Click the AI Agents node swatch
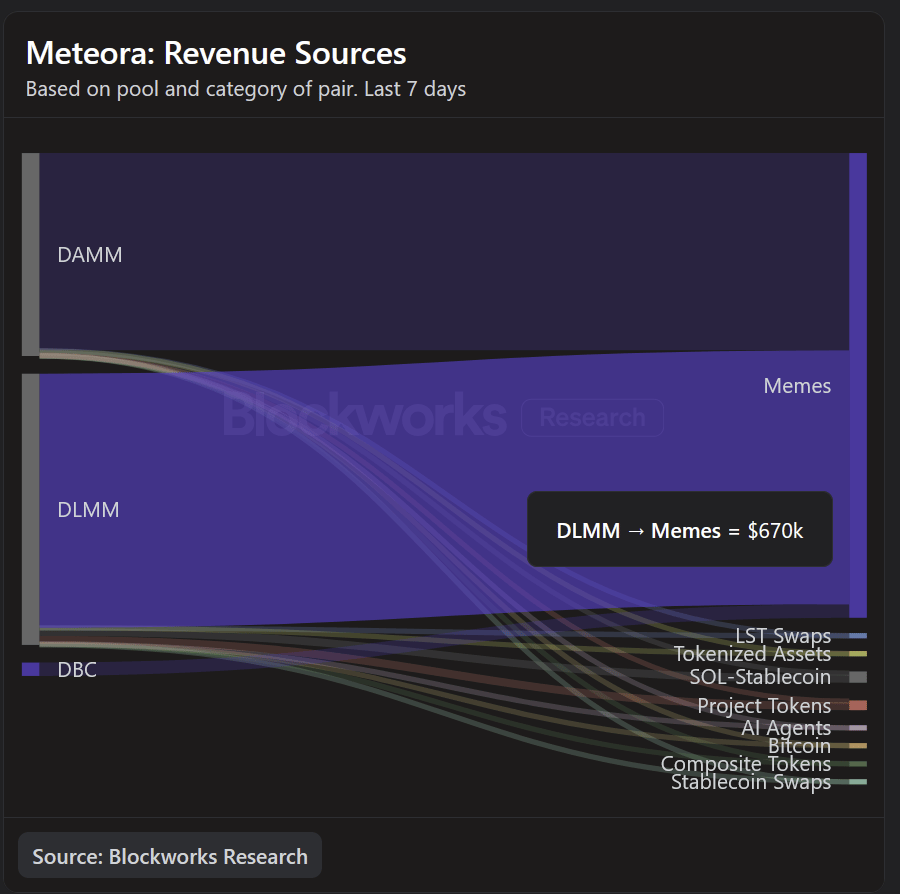 click(x=858, y=728)
